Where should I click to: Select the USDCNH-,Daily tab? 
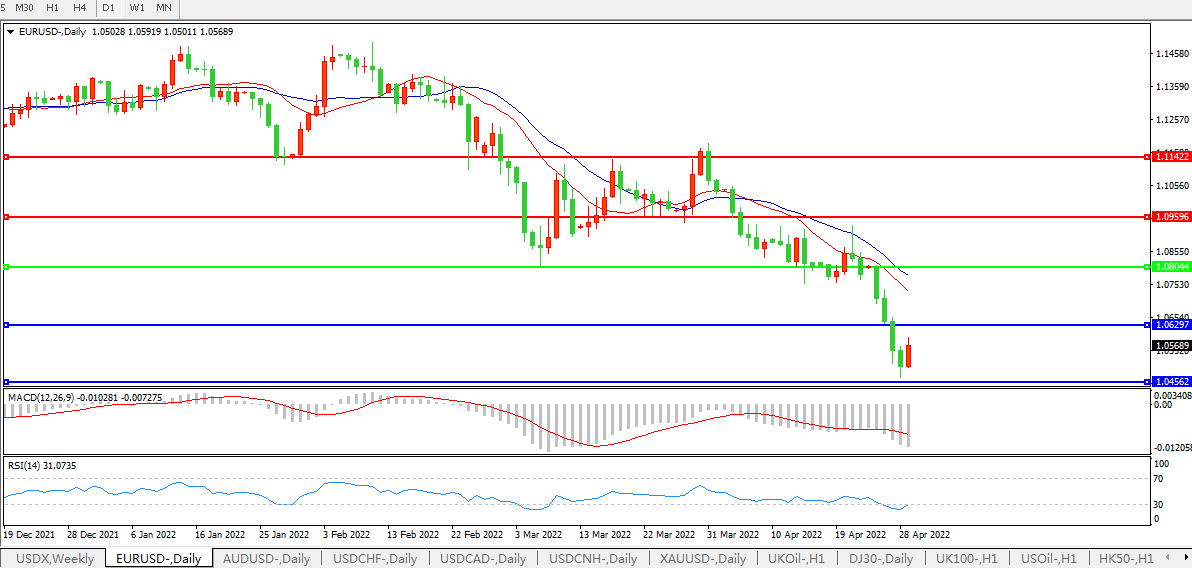[592, 558]
